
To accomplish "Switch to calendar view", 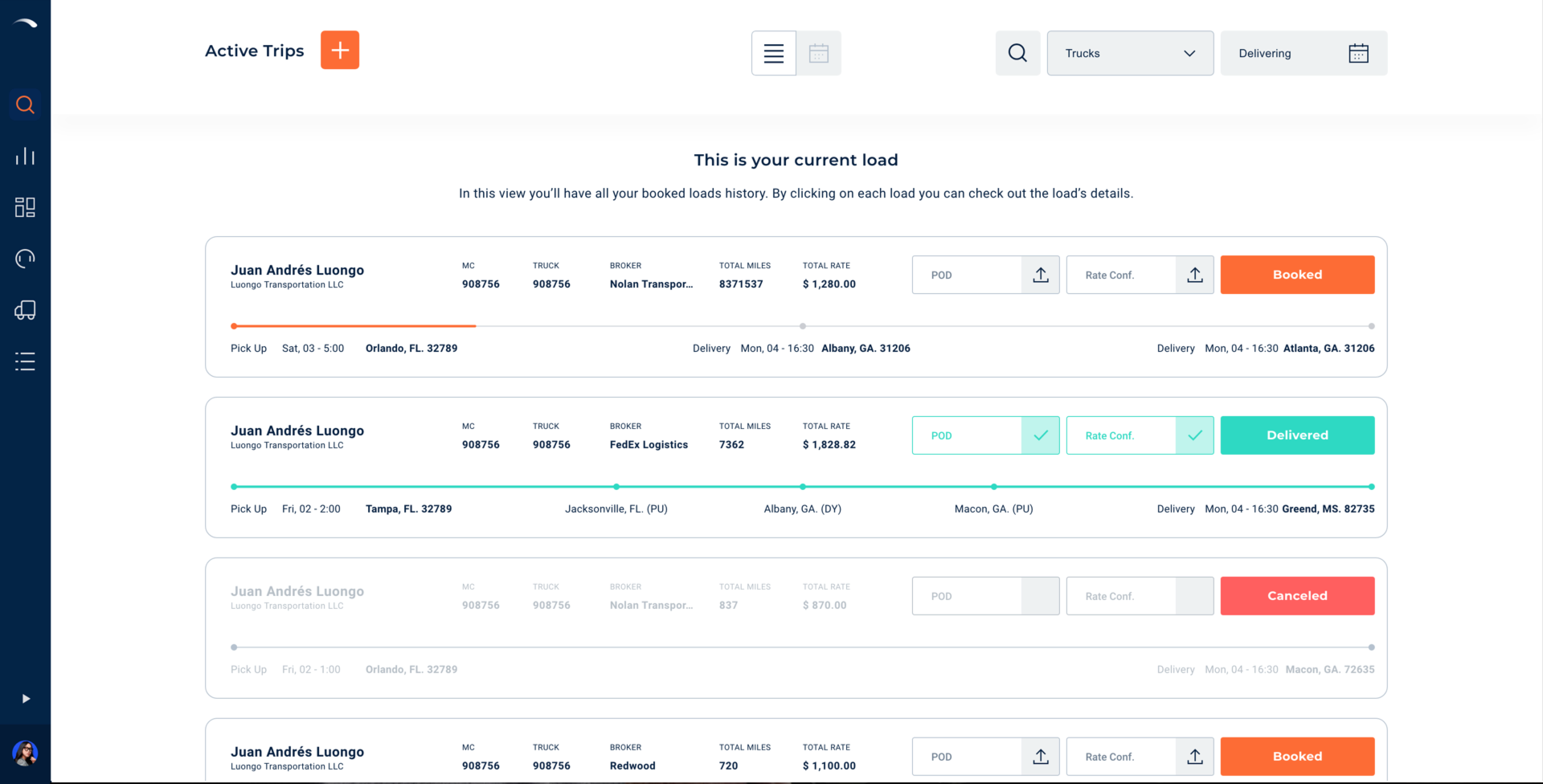I will click(x=819, y=53).
